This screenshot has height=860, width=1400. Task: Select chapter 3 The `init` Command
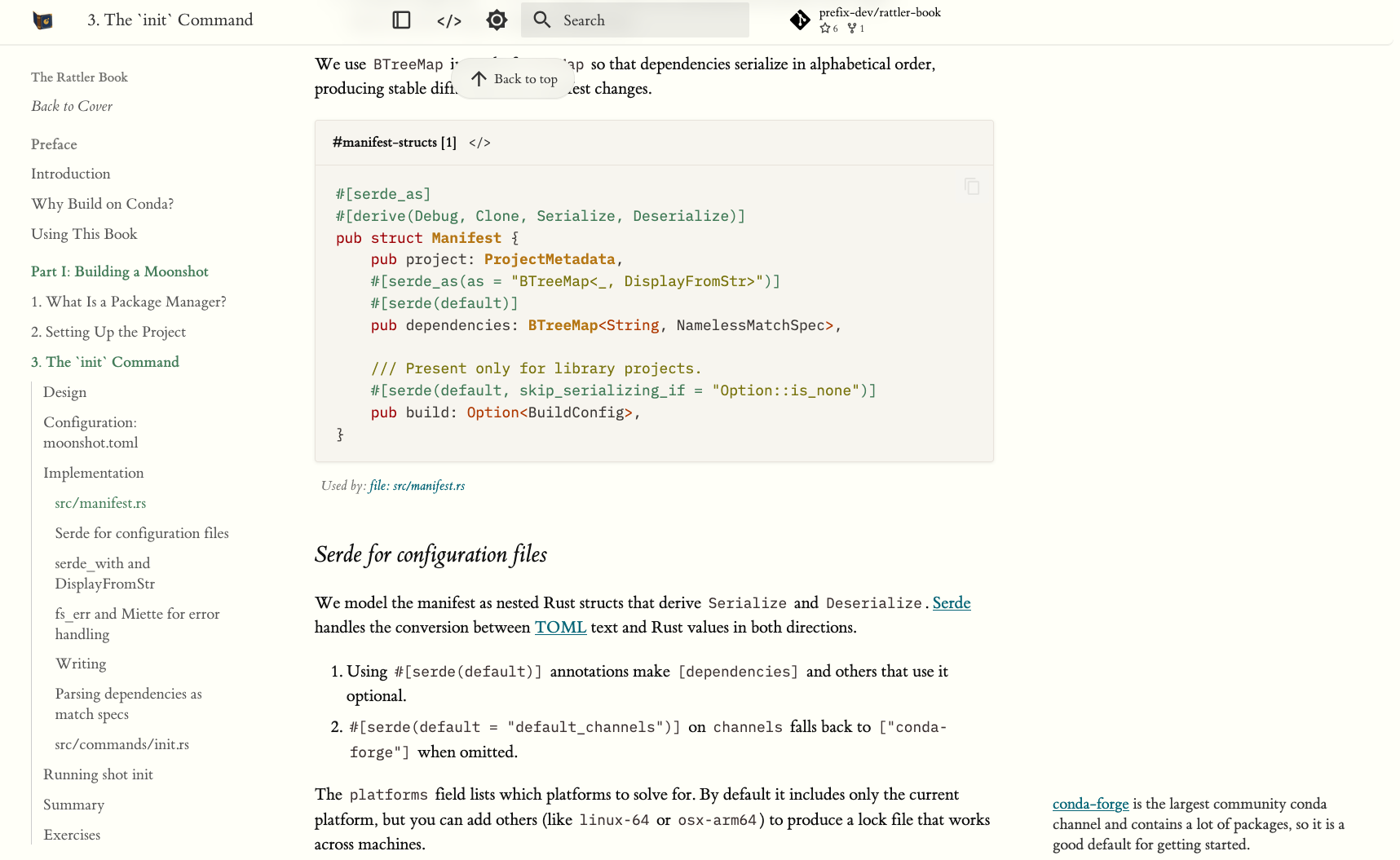(x=105, y=362)
